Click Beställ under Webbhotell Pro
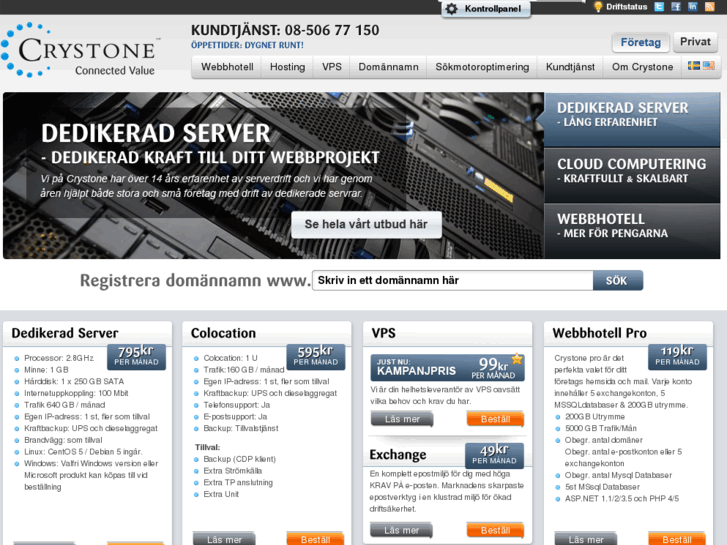727x545 pixels. click(677, 539)
